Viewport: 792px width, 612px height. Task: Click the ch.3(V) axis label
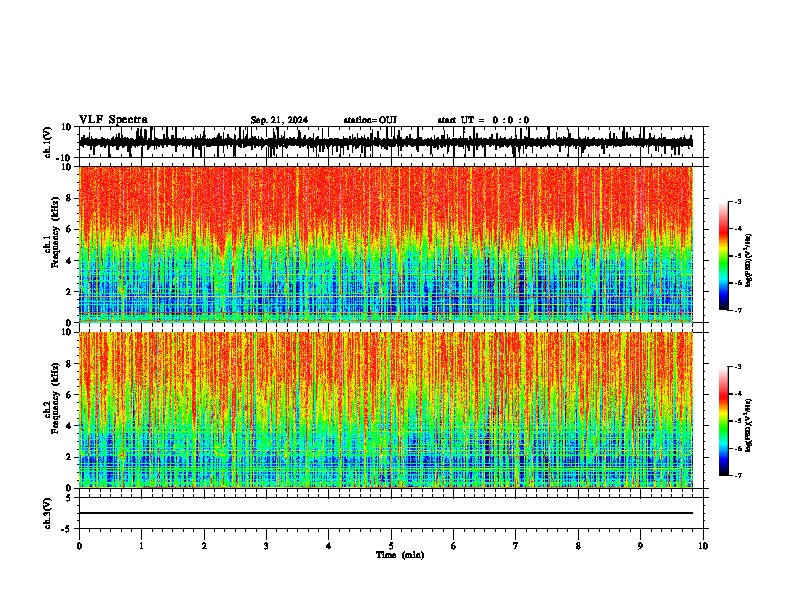(x=49, y=513)
